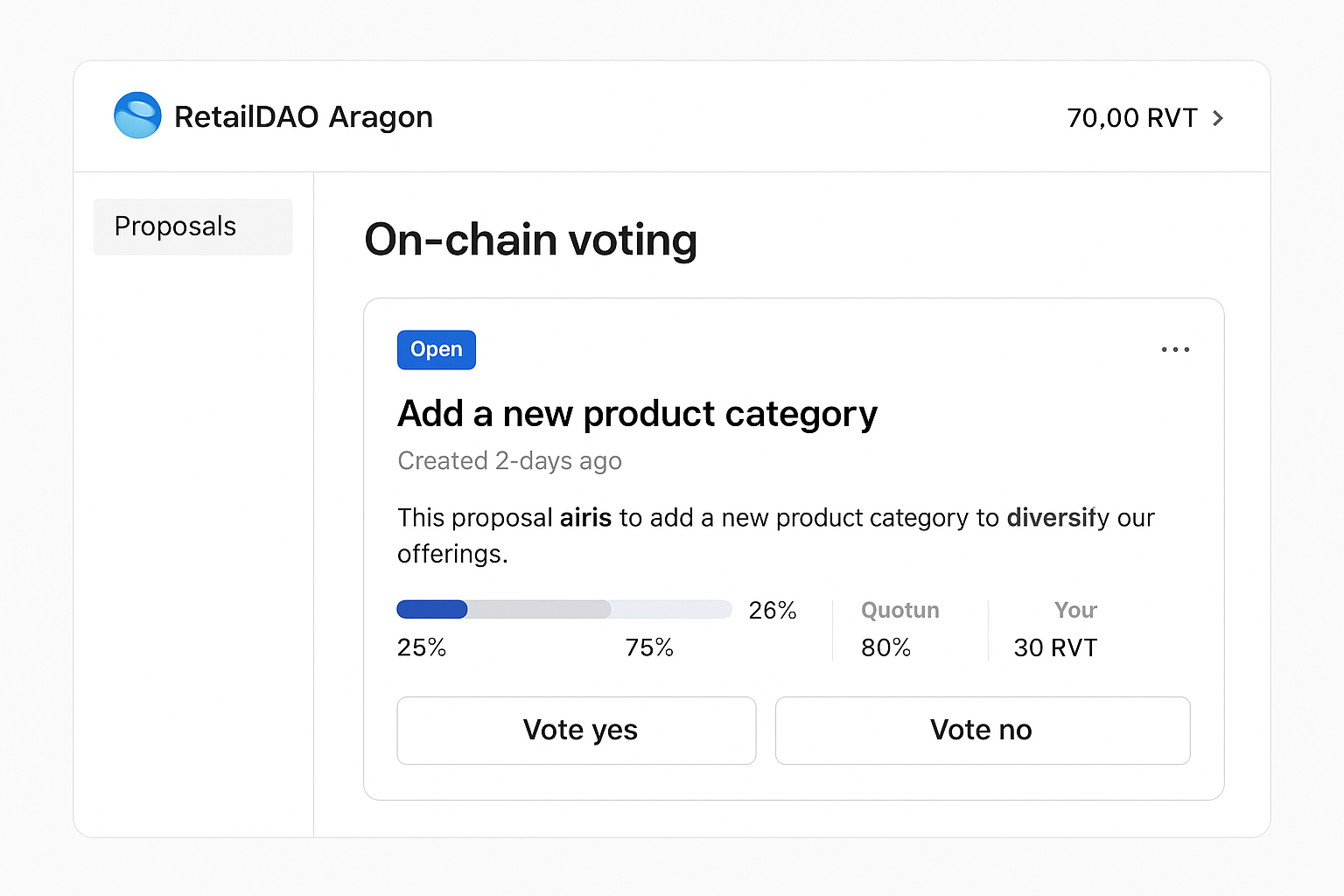Click the Vote no button
This screenshot has width=1344, height=896.
pyautogui.click(x=983, y=731)
